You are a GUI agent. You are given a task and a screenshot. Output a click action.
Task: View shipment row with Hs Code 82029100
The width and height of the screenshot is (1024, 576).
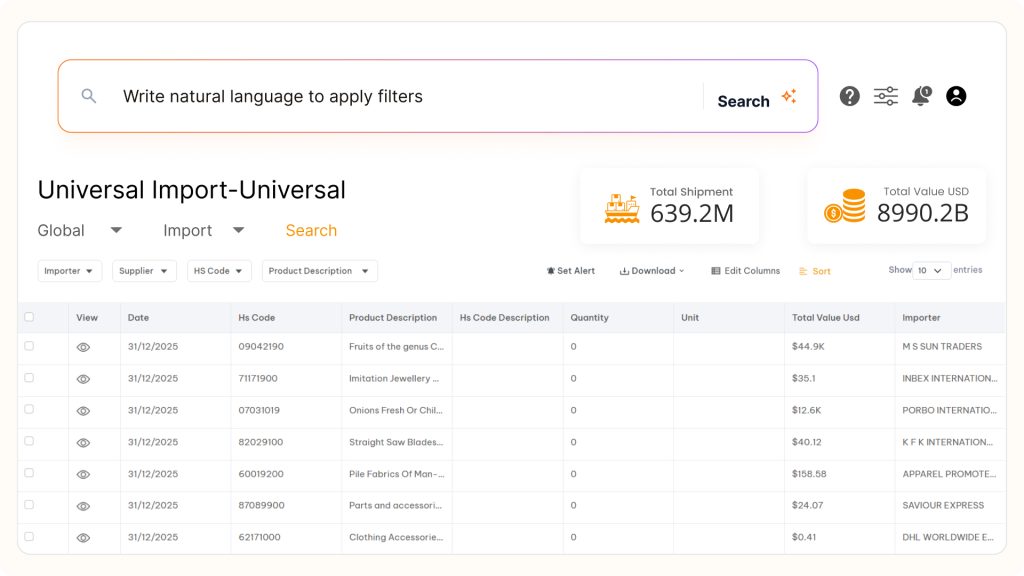pos(83,443)
